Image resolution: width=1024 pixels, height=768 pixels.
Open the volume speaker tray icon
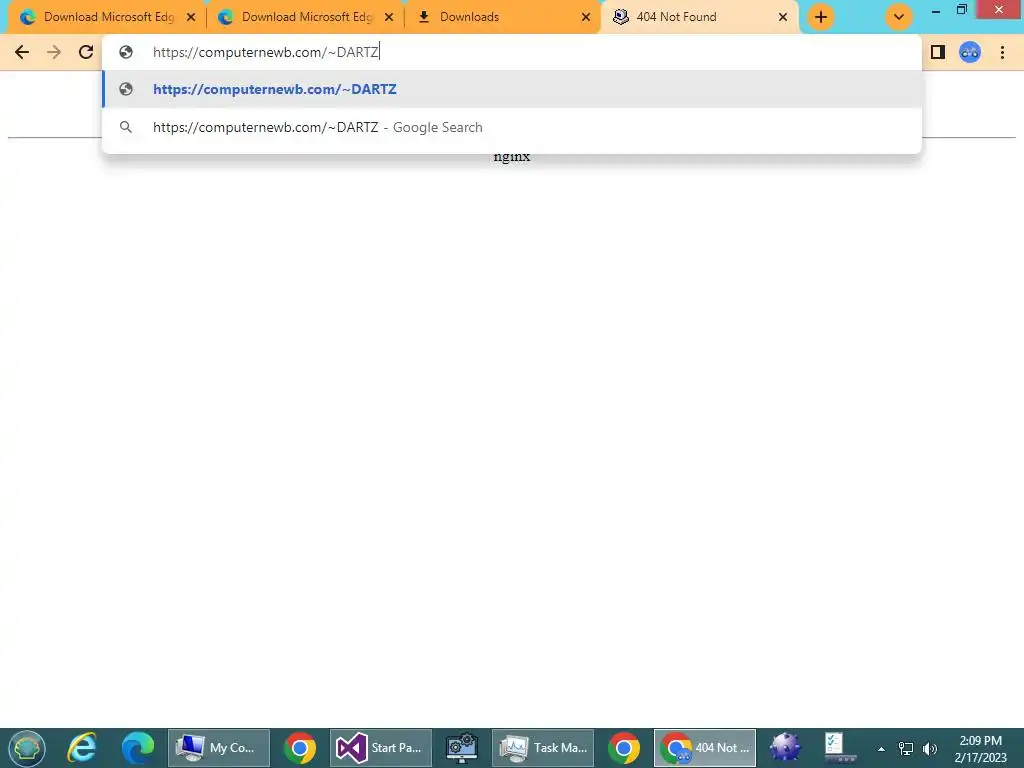tap(930, 749)
